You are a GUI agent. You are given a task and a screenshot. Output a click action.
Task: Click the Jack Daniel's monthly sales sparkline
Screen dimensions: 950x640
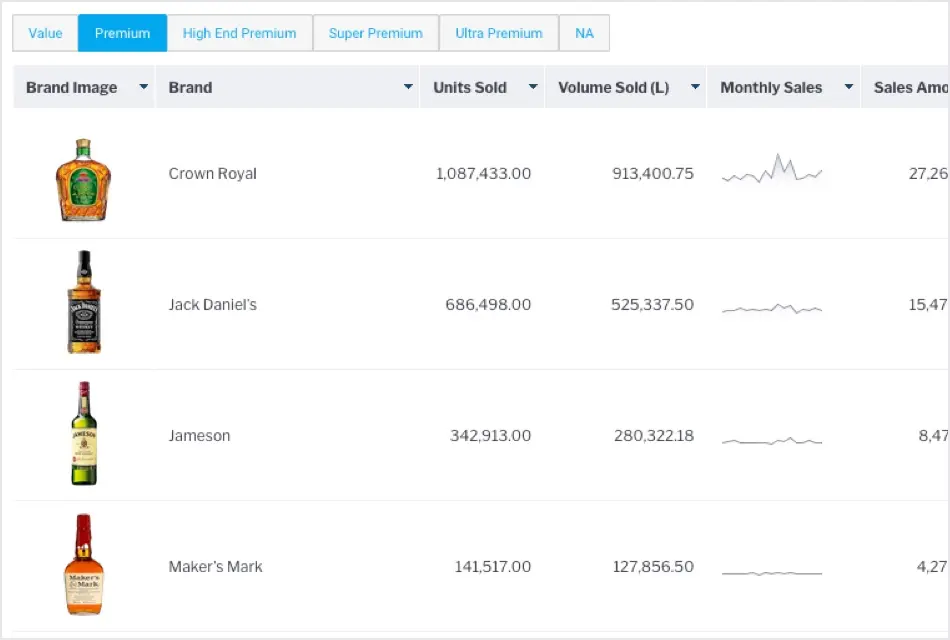pyautogui.click(x=772, y=308)
